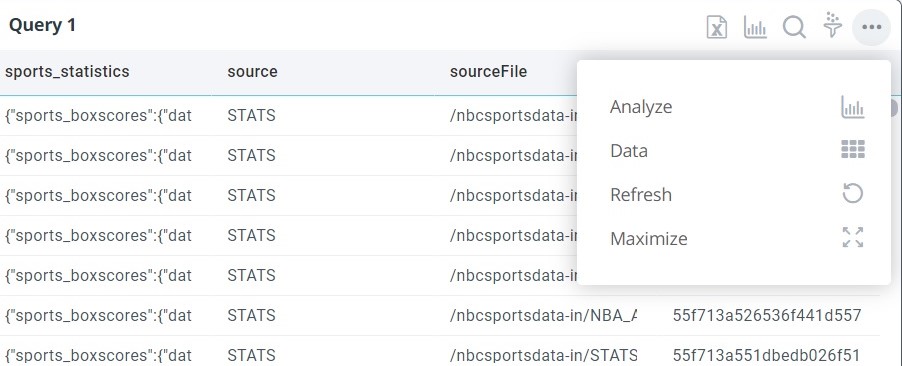Click the /nbcsportsdata-in/STATS sourceFile cell

(544, 355)
